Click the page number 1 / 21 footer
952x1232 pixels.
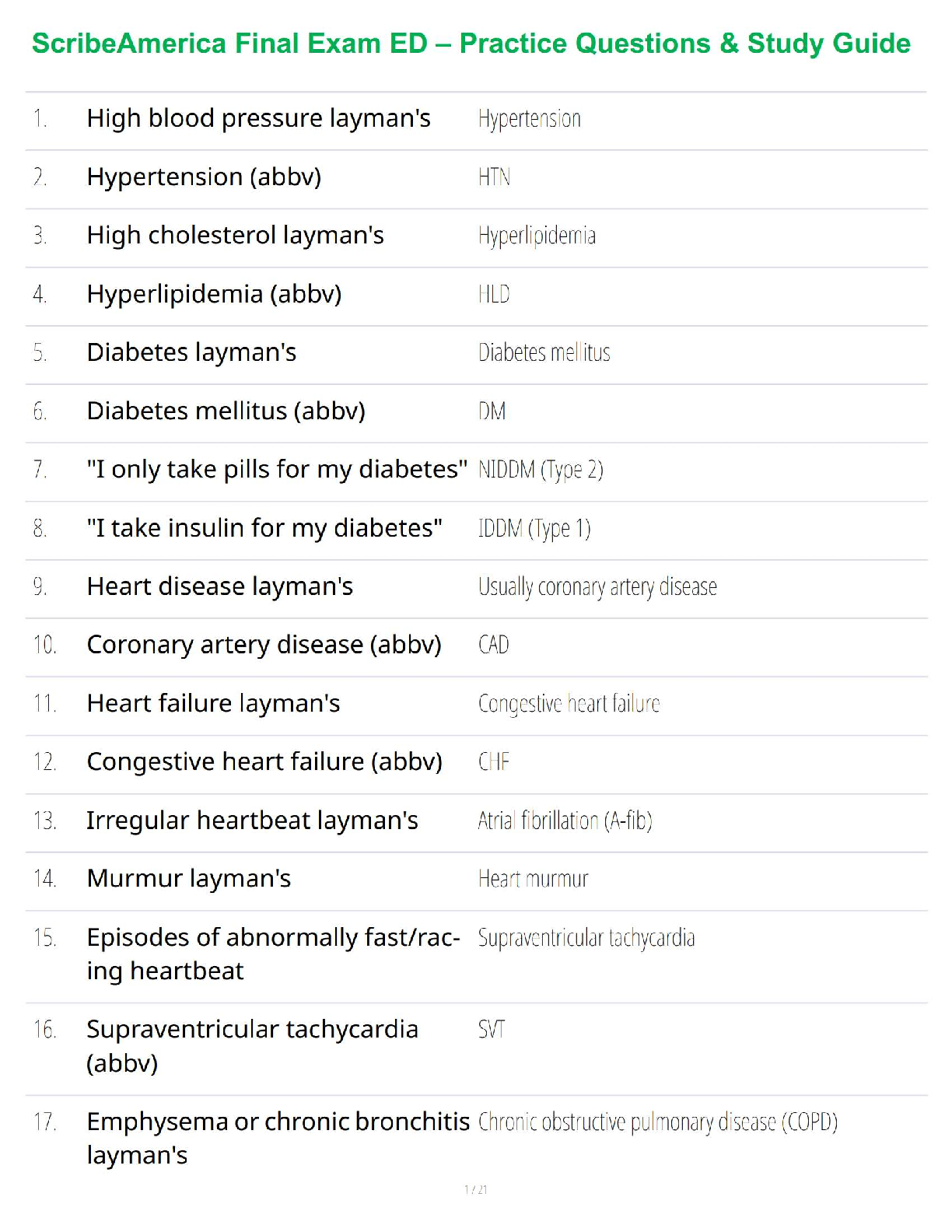(475, 1189)
